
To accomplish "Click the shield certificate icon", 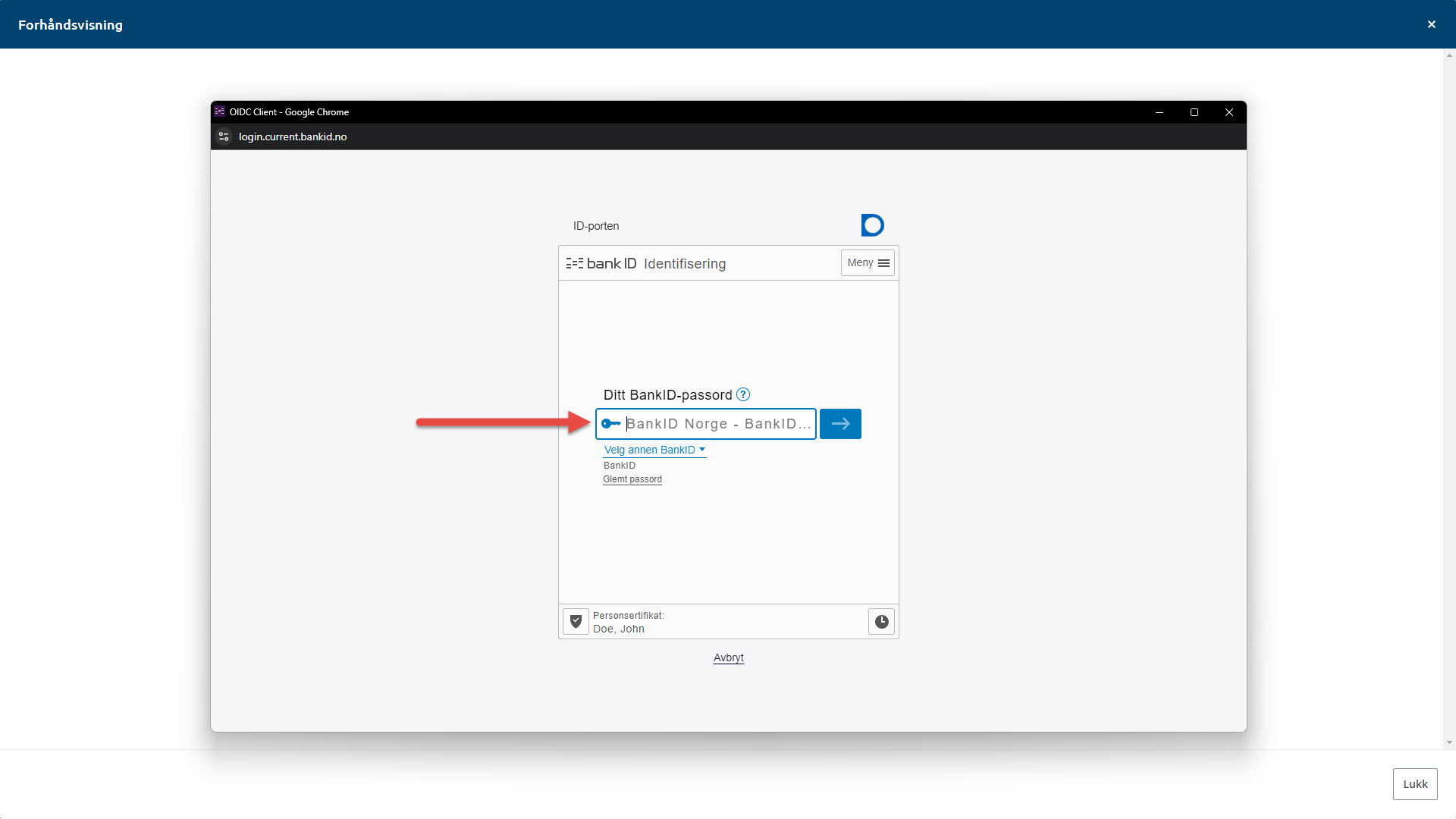I will pos(576,622).
